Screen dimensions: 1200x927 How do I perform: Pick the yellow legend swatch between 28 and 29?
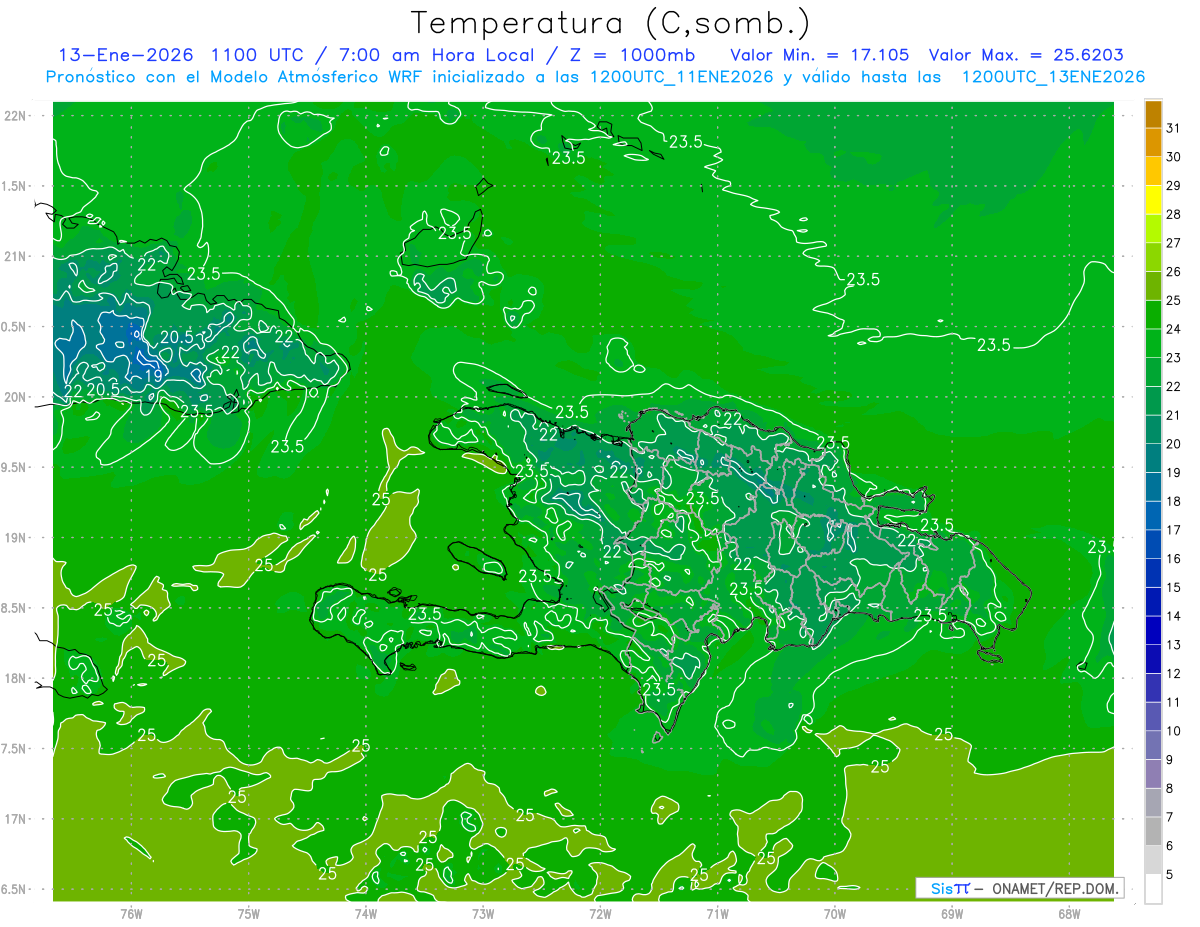(x=1153, y=200)
